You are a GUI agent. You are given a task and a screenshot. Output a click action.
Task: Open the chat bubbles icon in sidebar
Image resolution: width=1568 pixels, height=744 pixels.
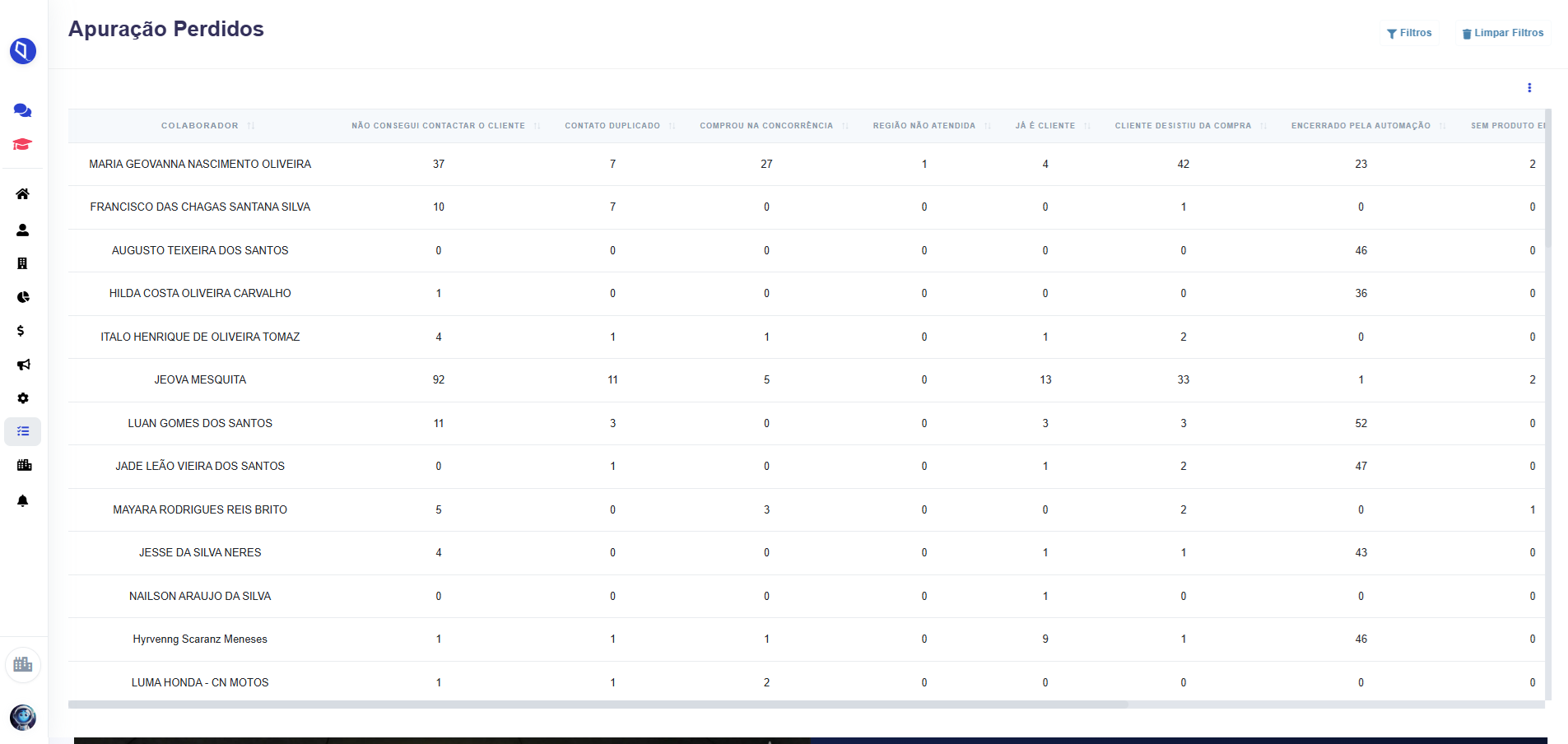23,110
